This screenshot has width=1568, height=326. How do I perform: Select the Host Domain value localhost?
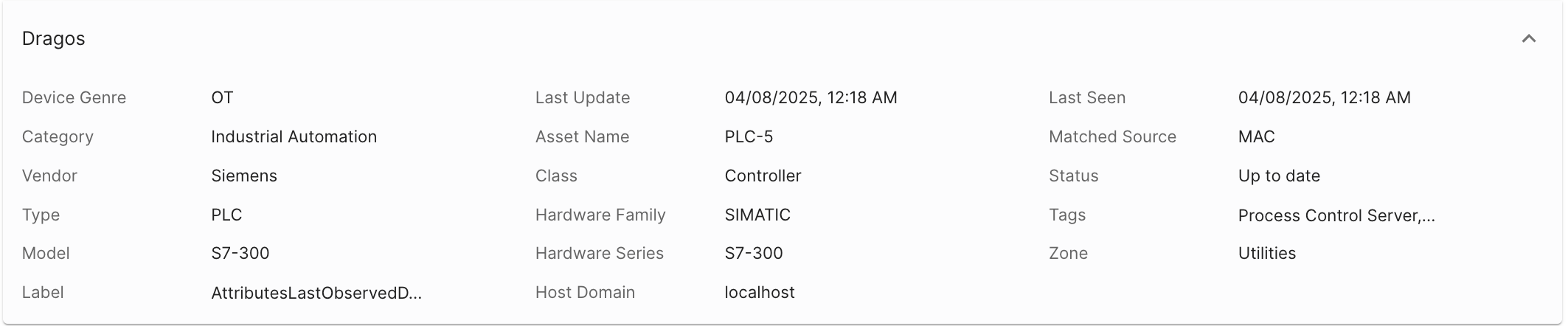coord(759,293)
